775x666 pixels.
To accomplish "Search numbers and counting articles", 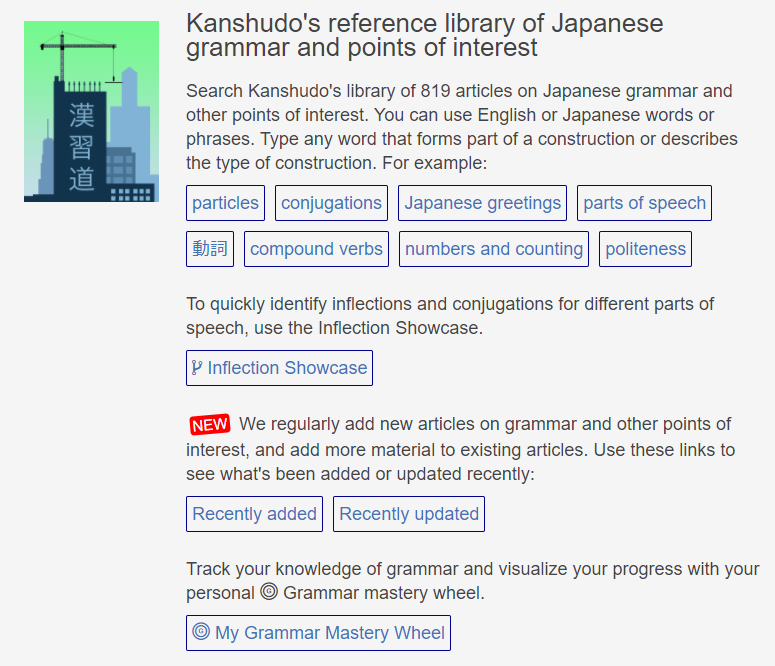I will click(x=494, y=249).
